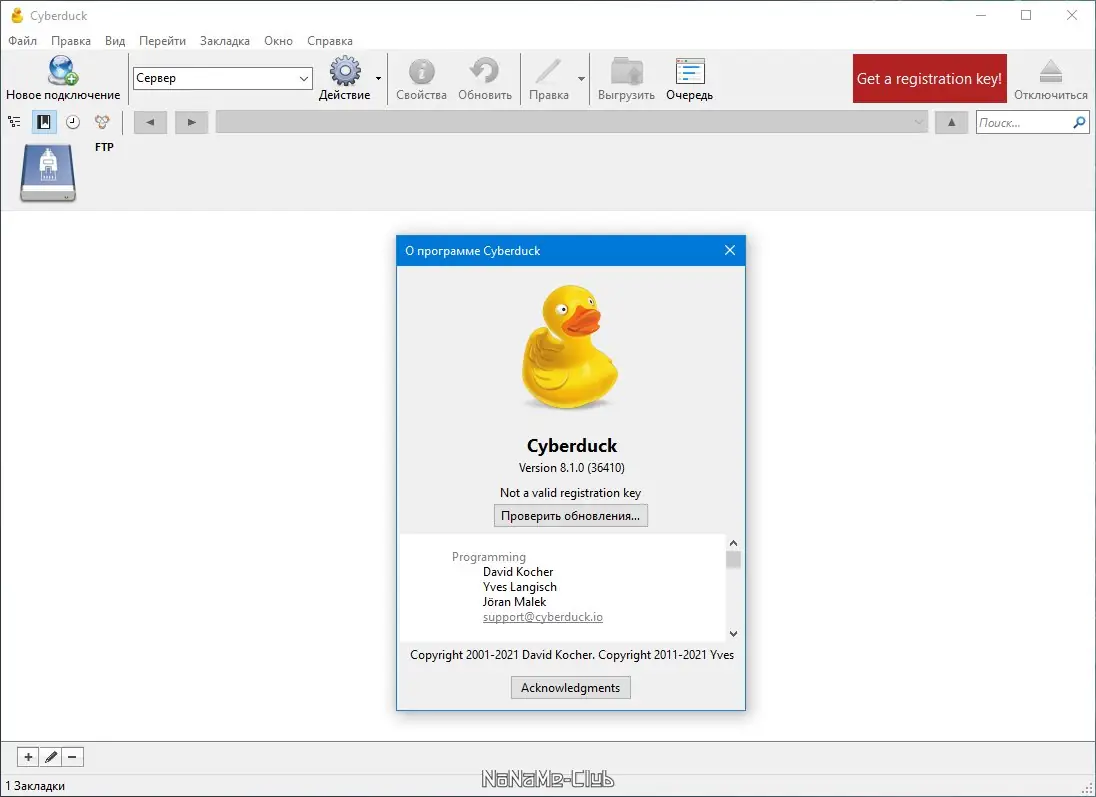Click the Not a valid registration key text
This screenshot has height=797, width=1096.
[570, 493]
